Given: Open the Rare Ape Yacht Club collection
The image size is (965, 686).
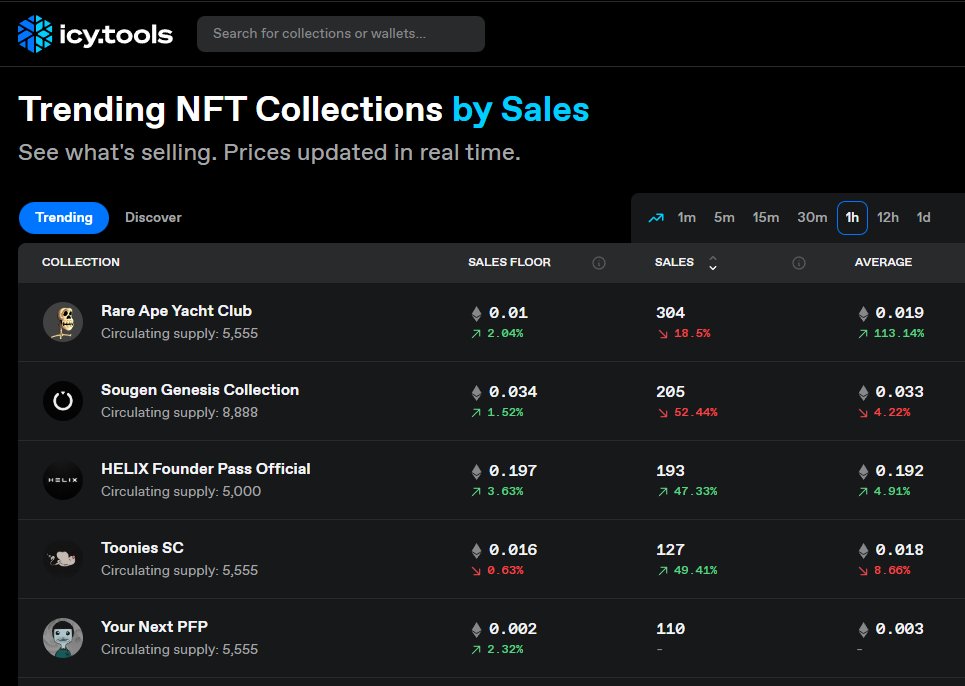Looking at the screenshot, I should click(x=176, y=311).
